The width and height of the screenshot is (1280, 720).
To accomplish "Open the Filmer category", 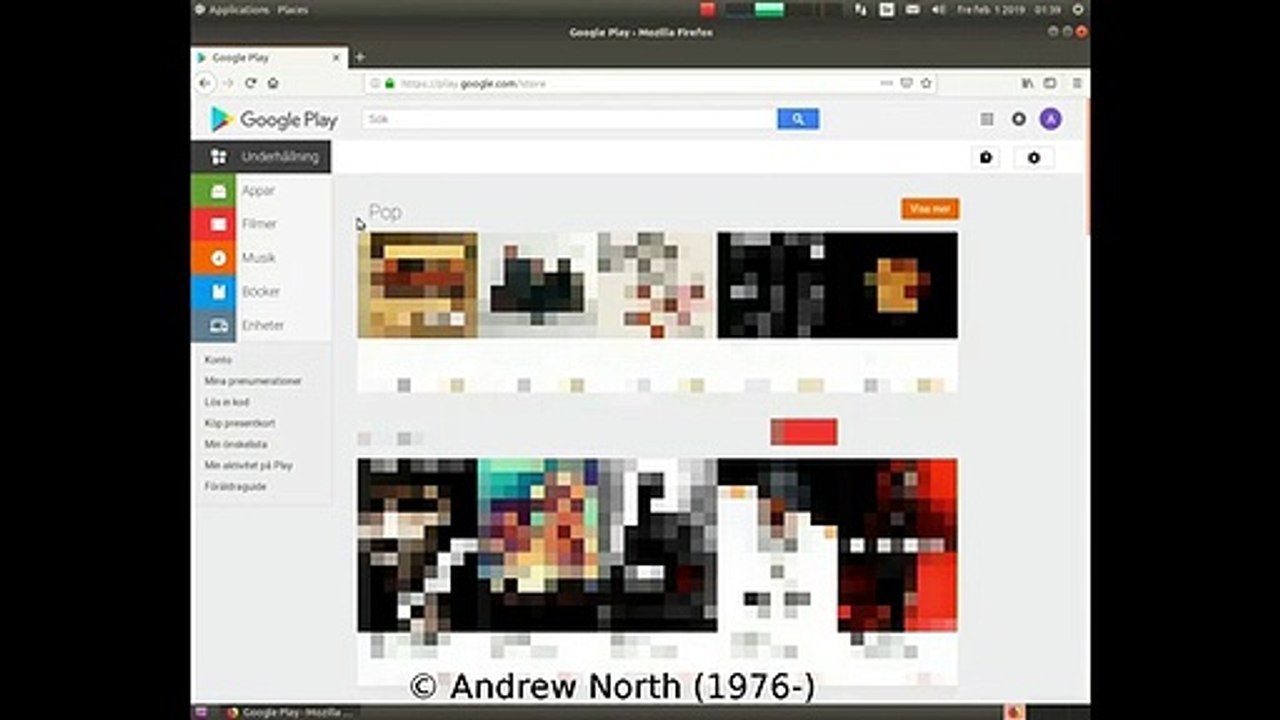I will [x=259, y=224].
